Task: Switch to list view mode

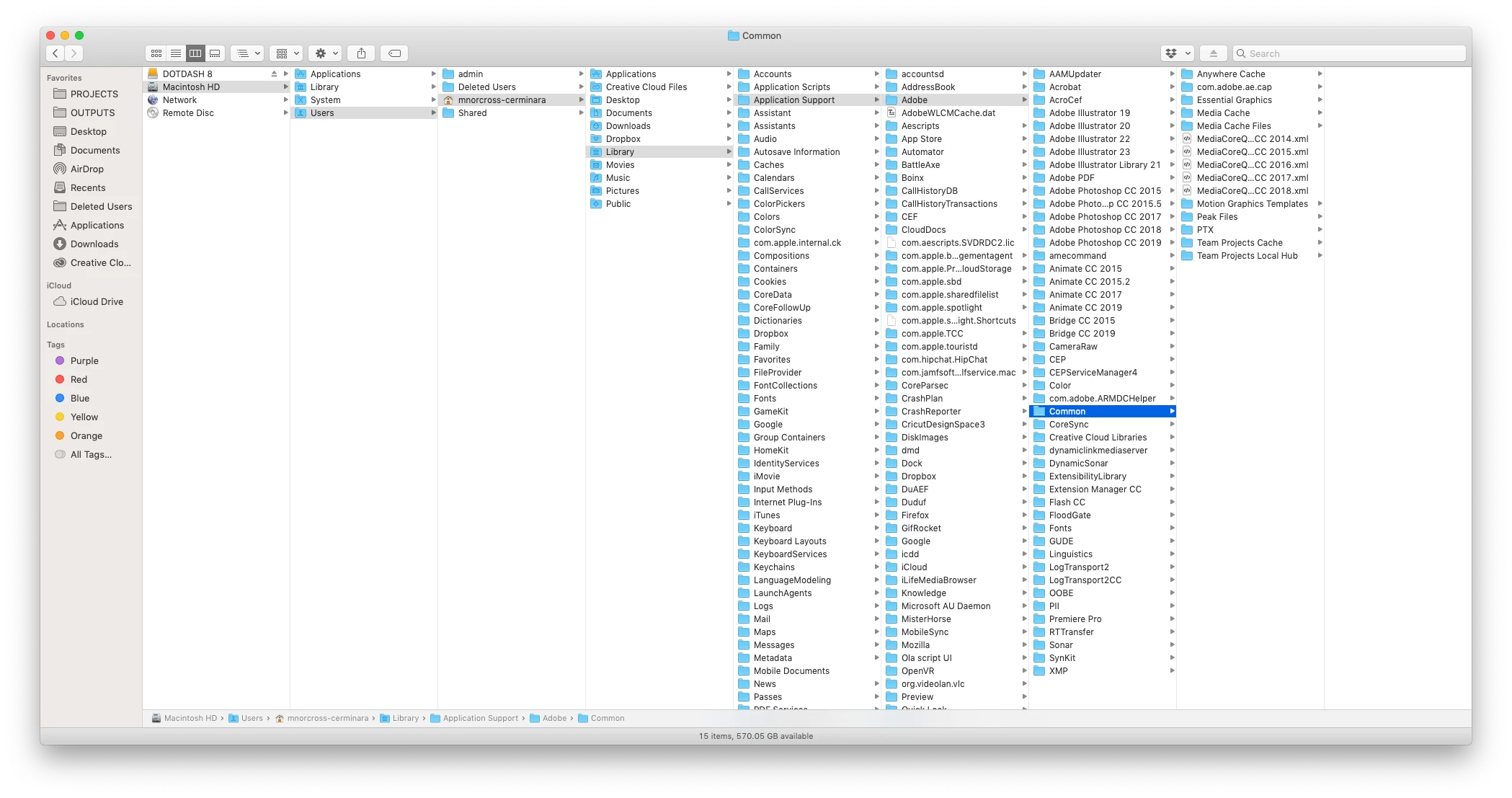Action: pos(176,53)
